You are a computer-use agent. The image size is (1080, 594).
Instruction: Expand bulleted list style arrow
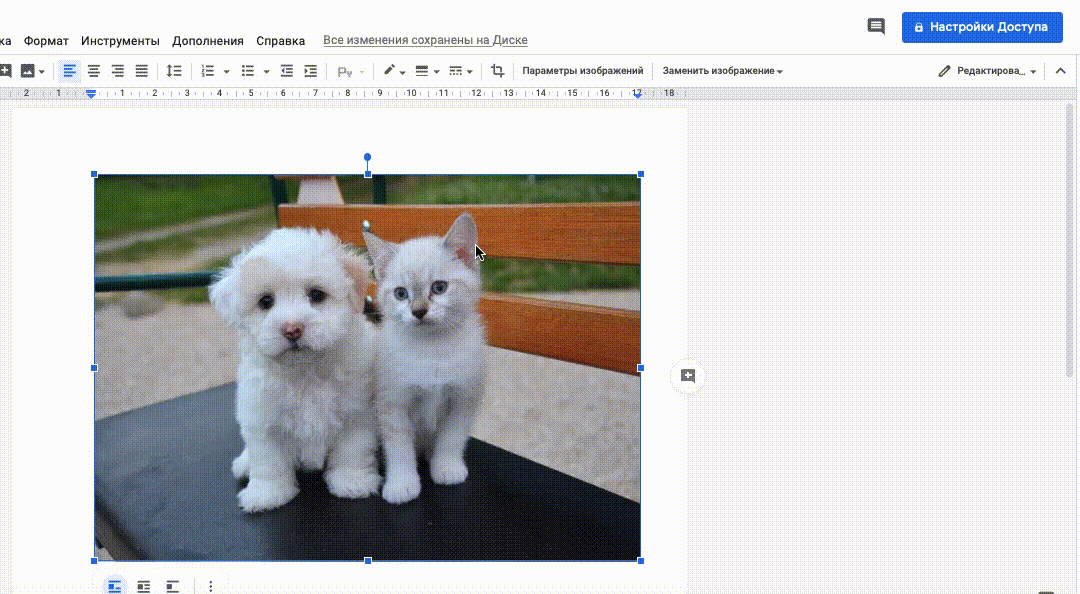tap(266, 72)
